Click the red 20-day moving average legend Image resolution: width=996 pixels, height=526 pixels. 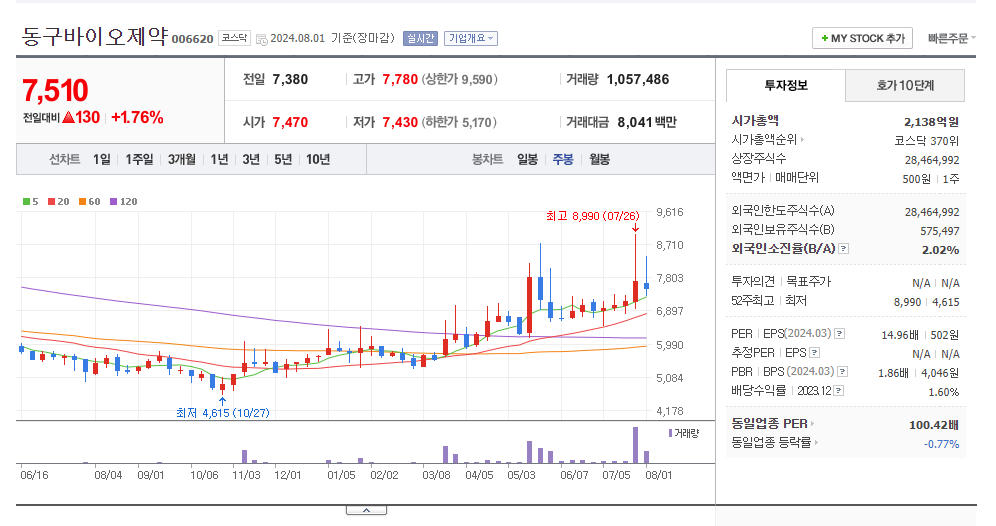(x=58, y=201)
